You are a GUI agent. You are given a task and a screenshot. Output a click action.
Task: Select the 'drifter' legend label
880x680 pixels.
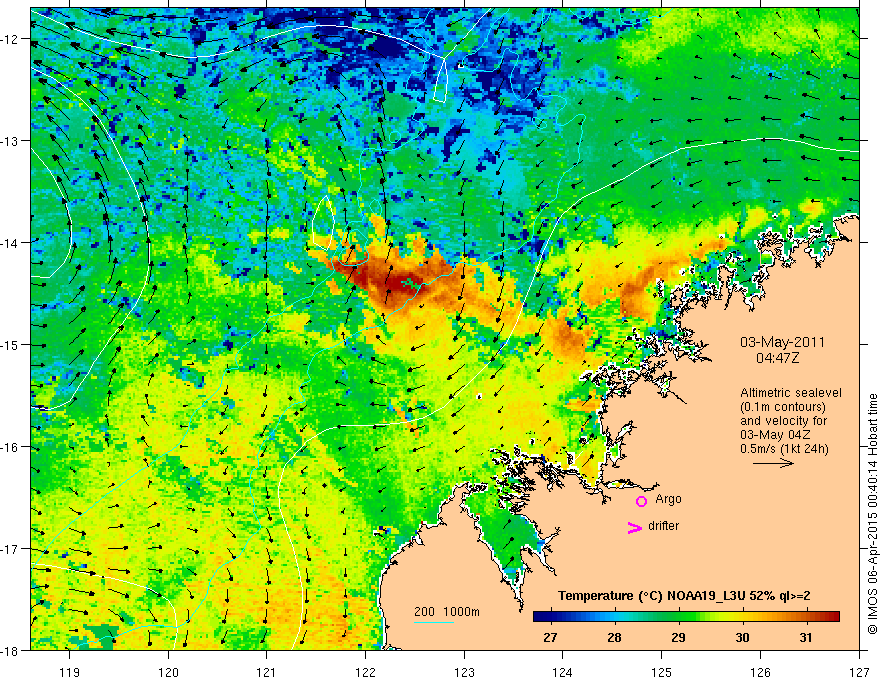[663, 526]
